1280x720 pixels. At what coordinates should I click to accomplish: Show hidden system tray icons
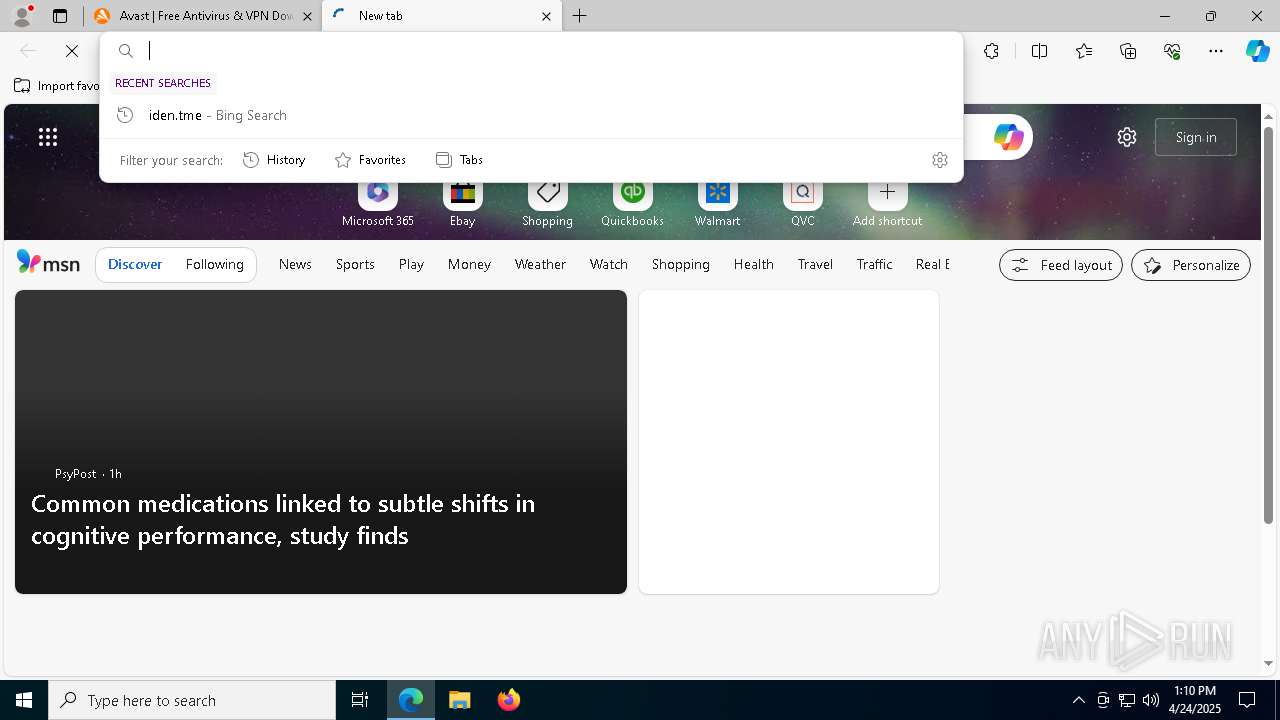[1078, 700]
